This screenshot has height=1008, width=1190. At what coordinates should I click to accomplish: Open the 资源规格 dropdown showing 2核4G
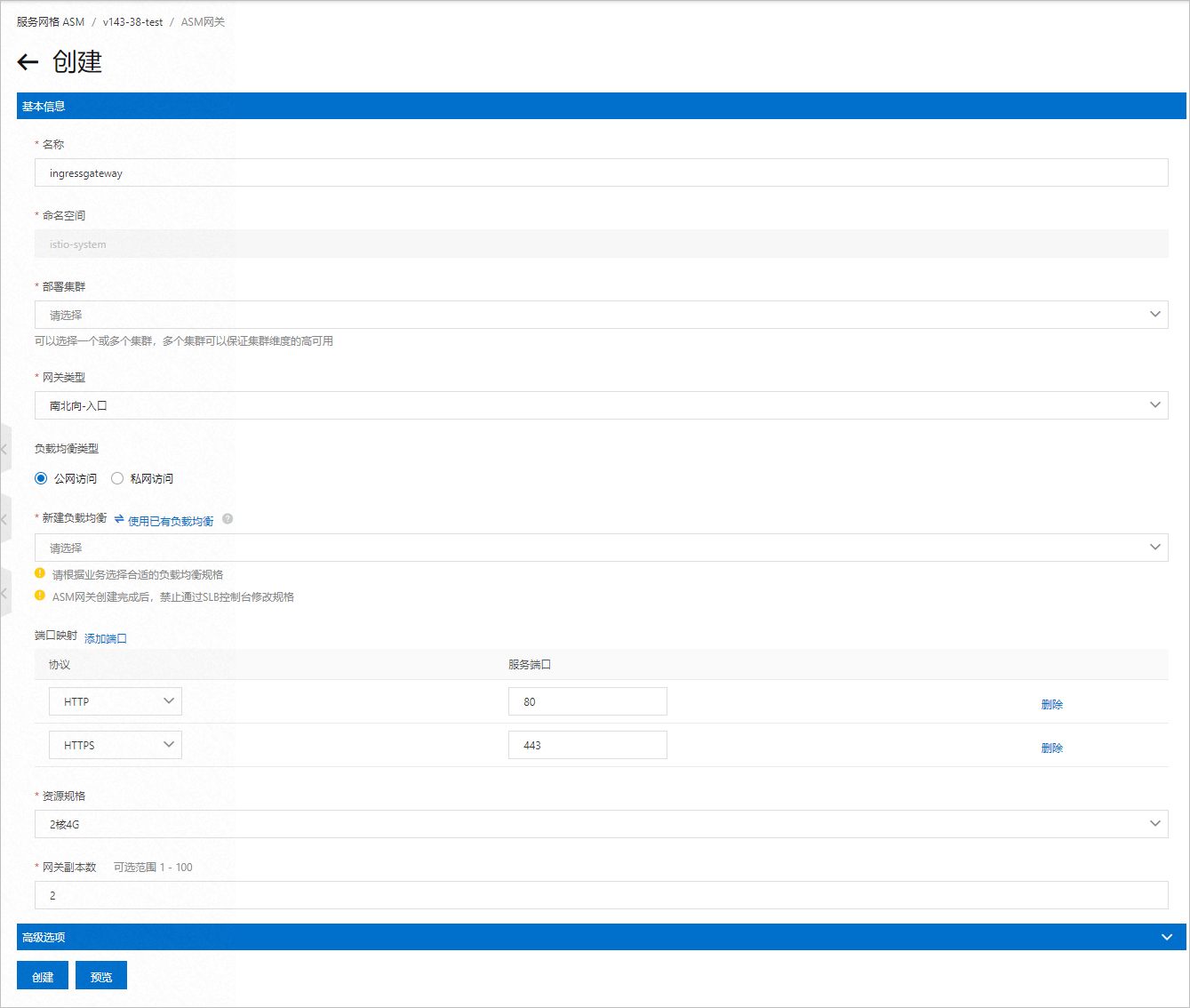tap(601, 824)
